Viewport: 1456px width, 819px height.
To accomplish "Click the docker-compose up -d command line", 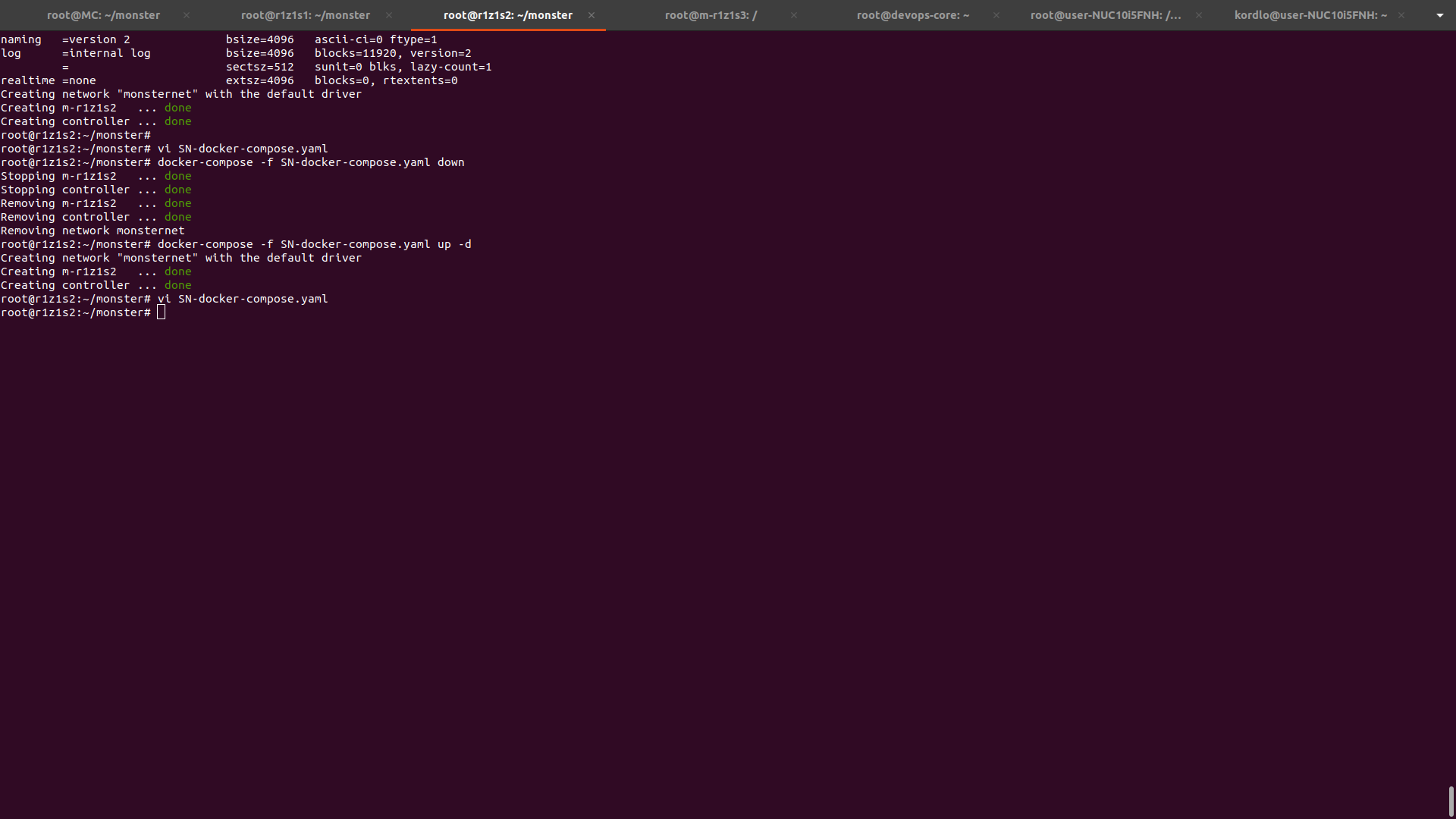I will (314, 244).
